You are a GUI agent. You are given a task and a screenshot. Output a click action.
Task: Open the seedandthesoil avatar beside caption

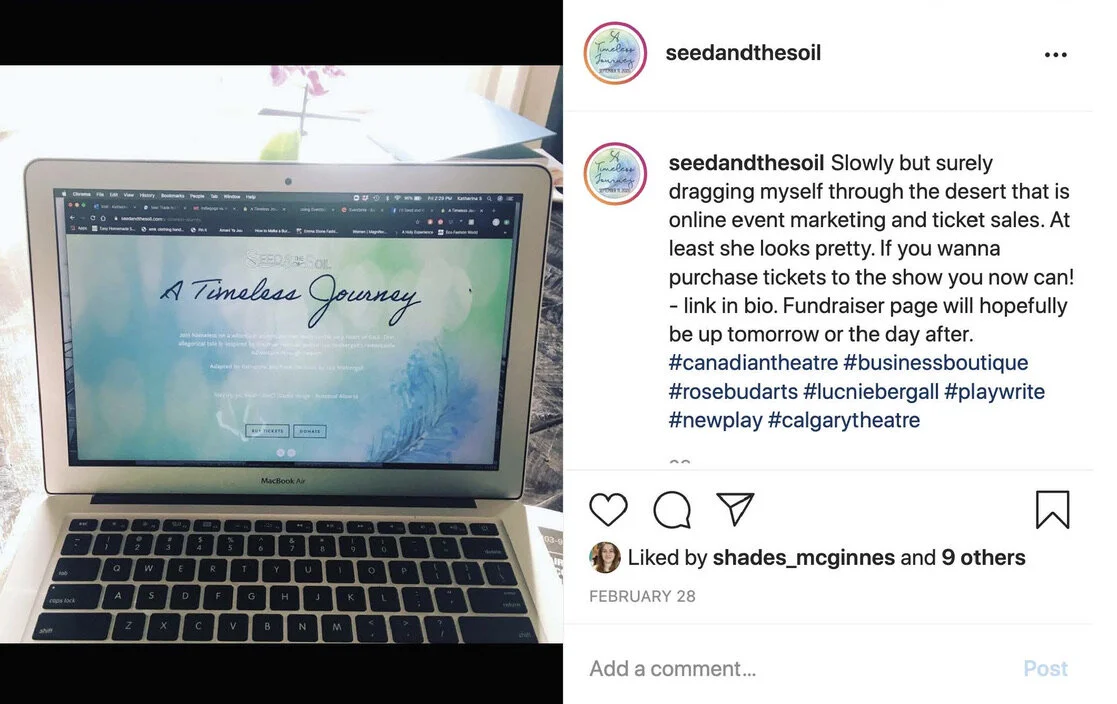tap(615, 174)
